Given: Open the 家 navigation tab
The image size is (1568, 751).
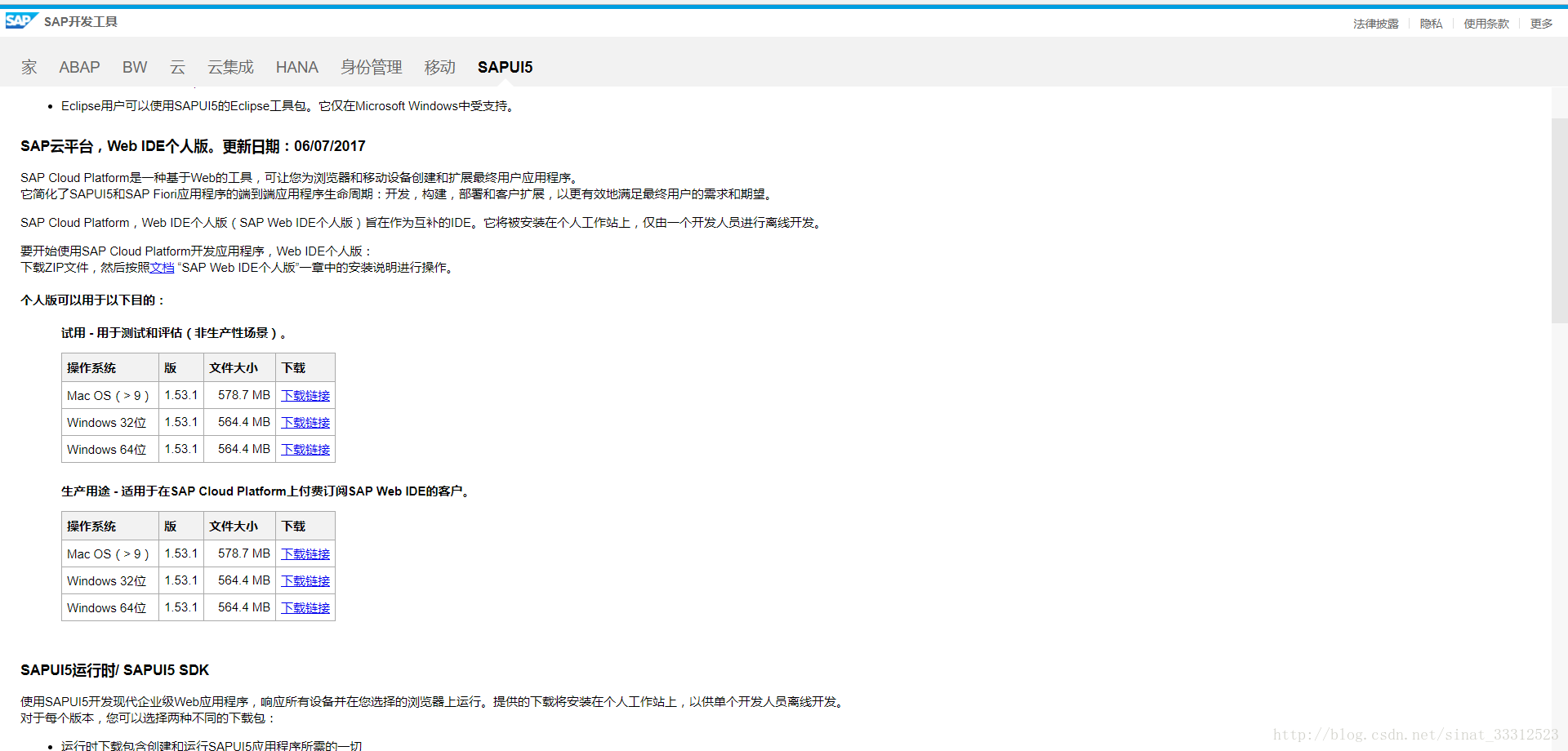Looking at the screenshot, I should pyautogui.click(x=29, y=67).
